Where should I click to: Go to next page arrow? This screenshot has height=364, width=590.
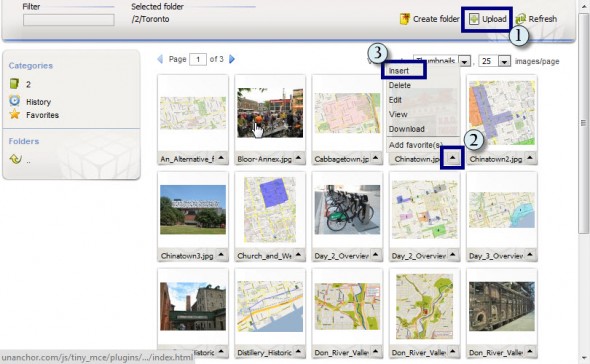point(232,59)
